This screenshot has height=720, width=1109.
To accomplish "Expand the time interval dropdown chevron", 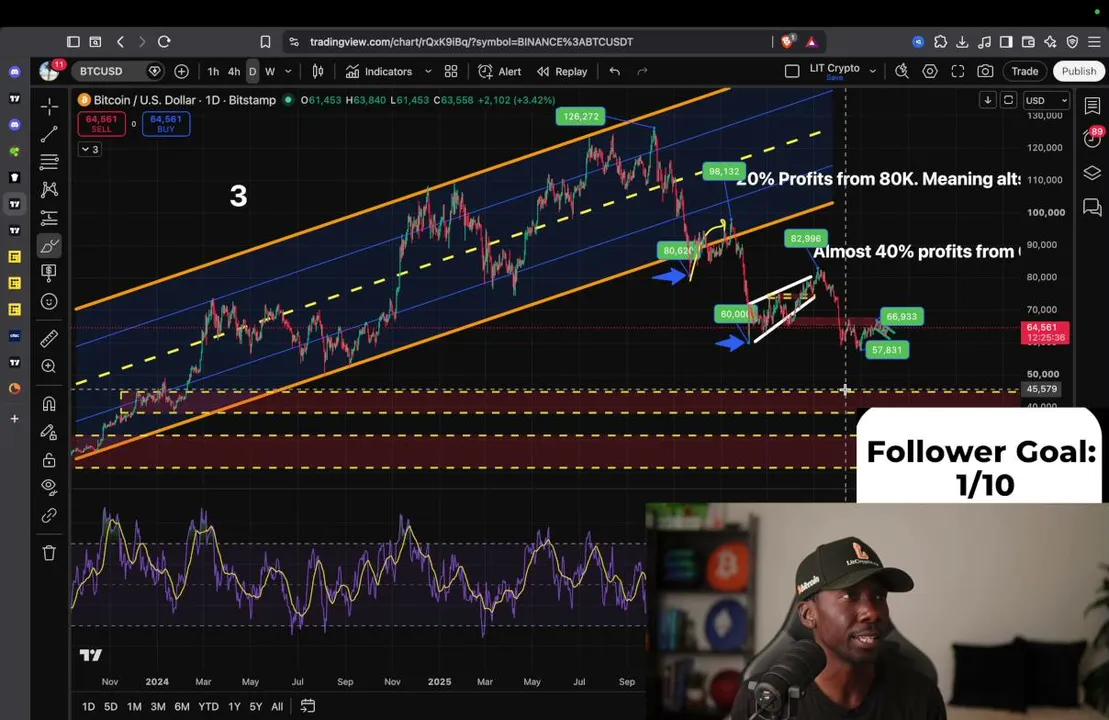I will 288,71.
